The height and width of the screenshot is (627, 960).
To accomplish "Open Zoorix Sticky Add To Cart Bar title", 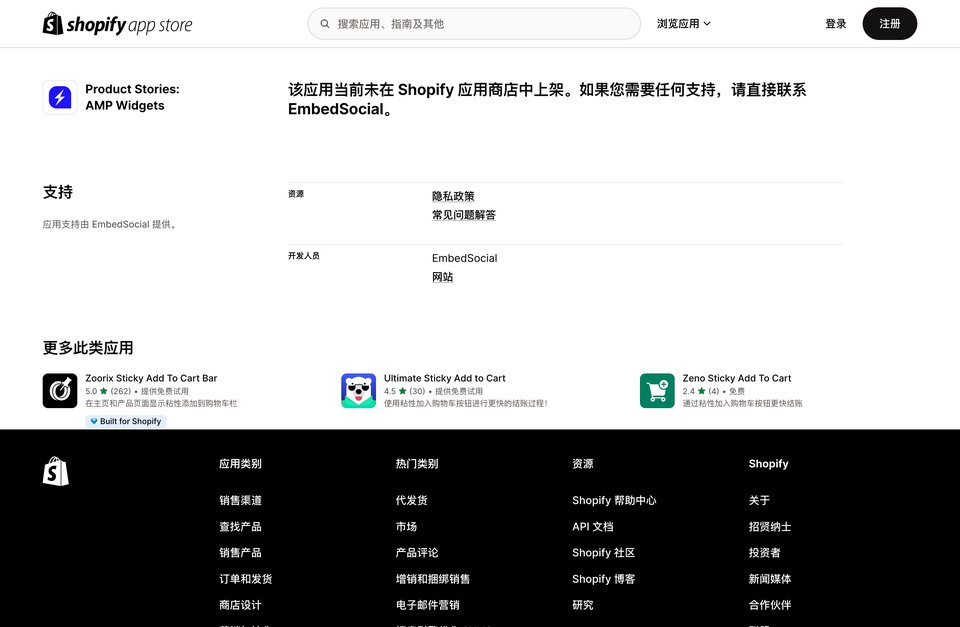I will (151, 378).
